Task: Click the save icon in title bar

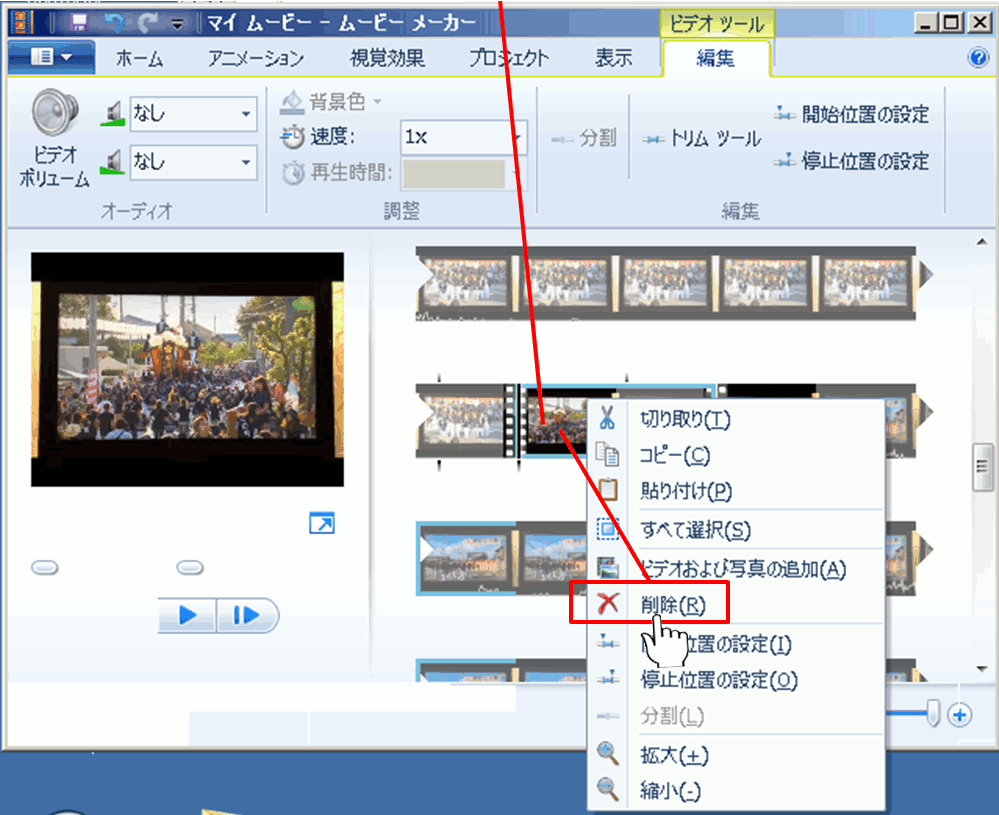Action: click(x=79, y=22)
